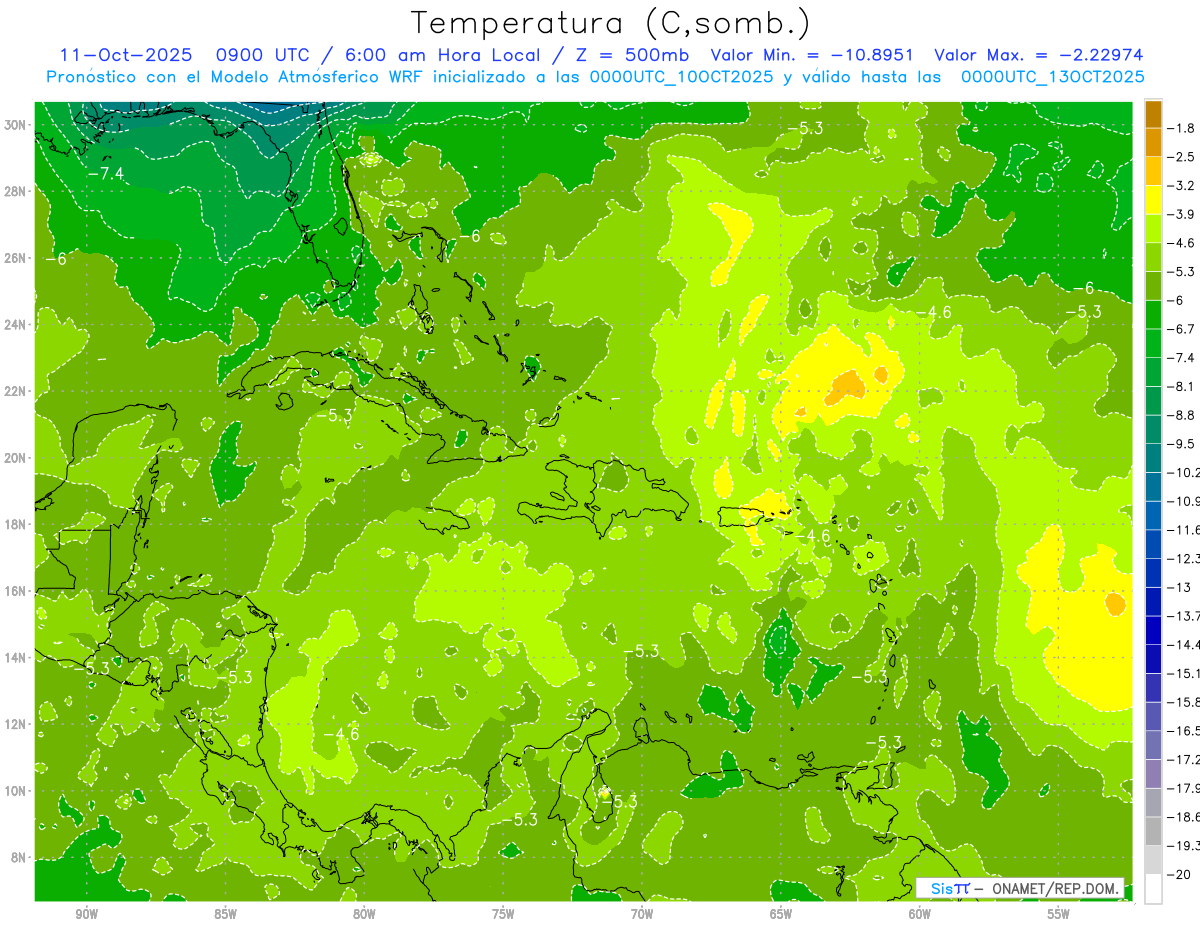Click the -7.4 contour label
Screen dimensions: 1200x927
pos(106,174)
